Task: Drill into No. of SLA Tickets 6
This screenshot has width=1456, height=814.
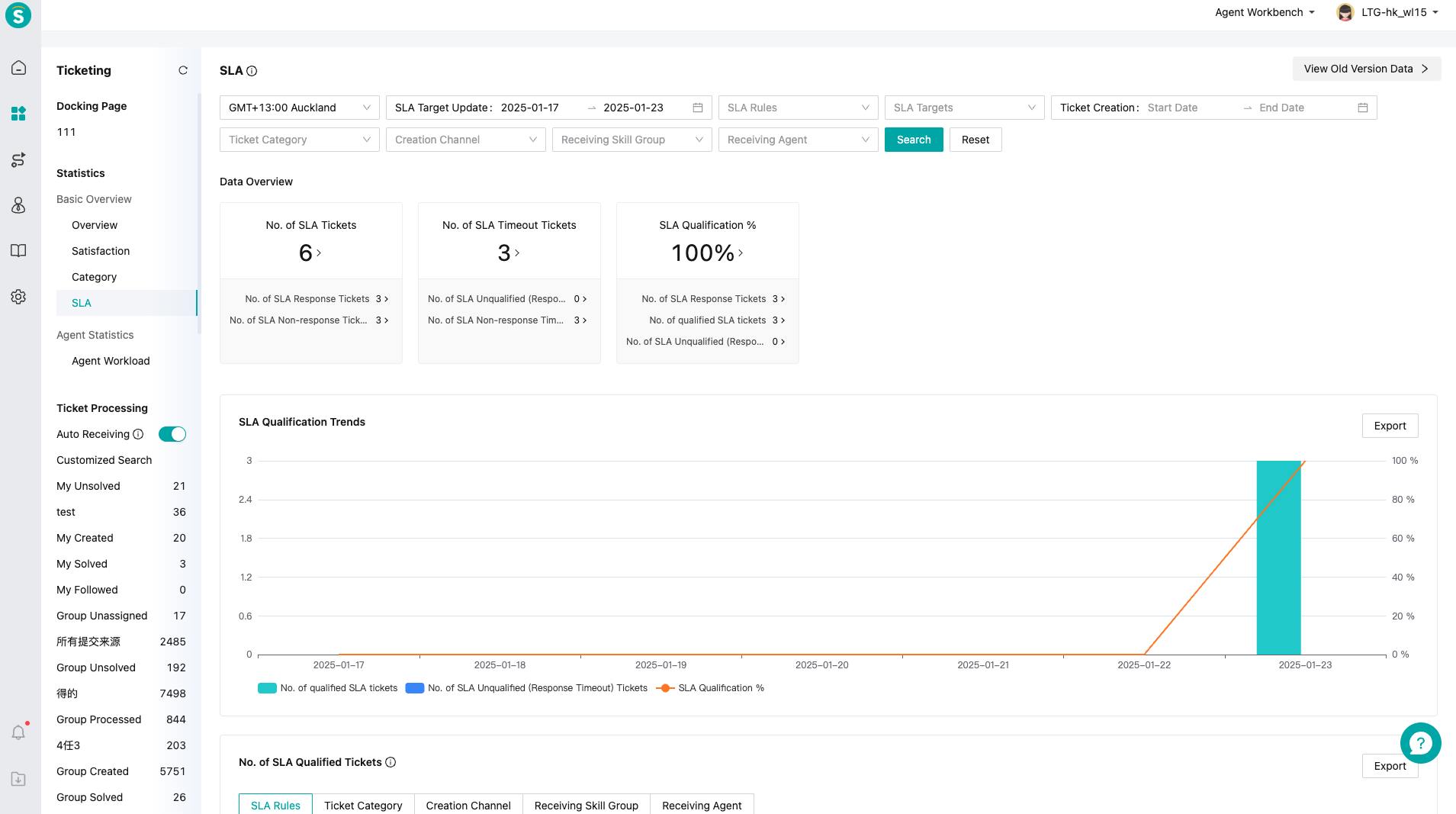Action: 310,253
